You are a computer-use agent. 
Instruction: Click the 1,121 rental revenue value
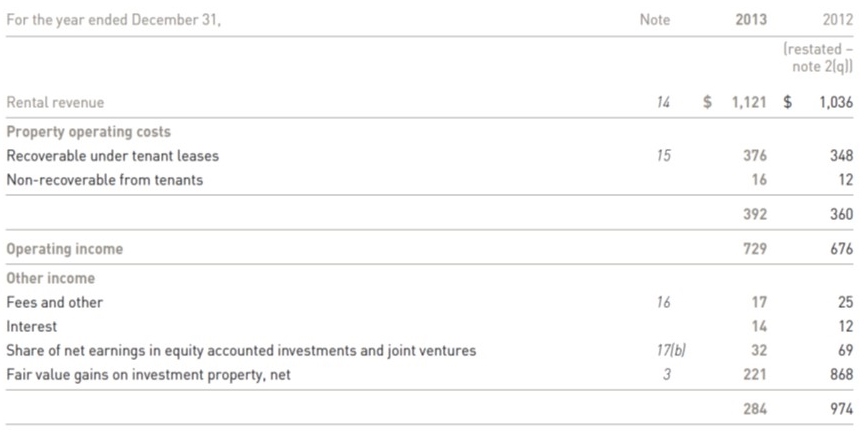(747, 103)
